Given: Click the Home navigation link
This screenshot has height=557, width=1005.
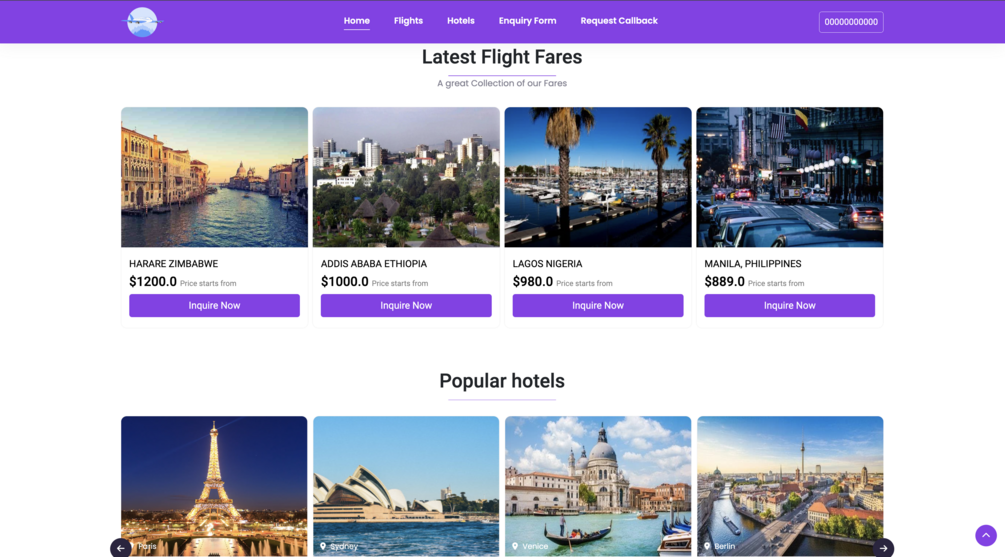Looking at the screenshot, I should [356, 21].
